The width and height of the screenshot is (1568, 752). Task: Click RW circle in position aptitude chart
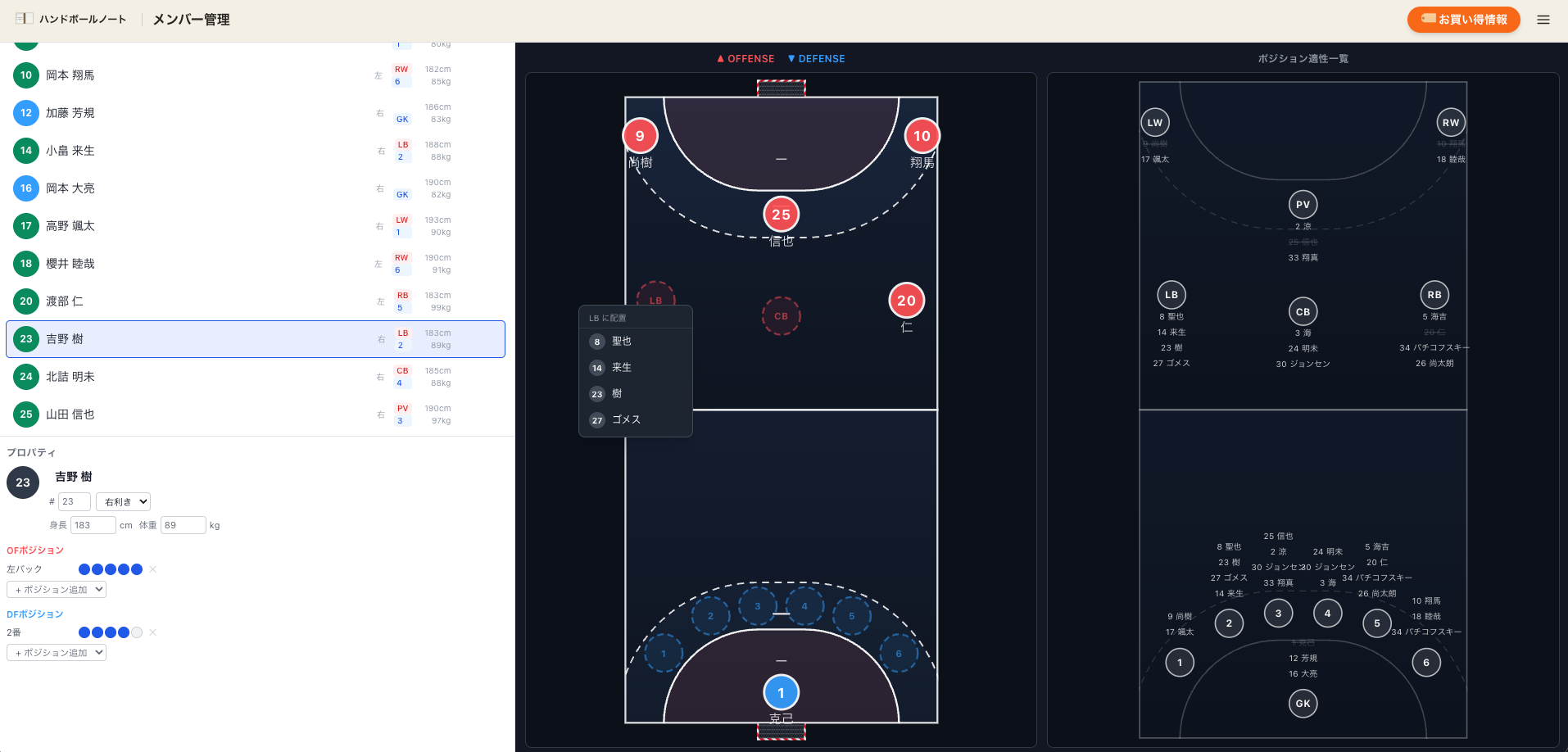[1451, 123]
